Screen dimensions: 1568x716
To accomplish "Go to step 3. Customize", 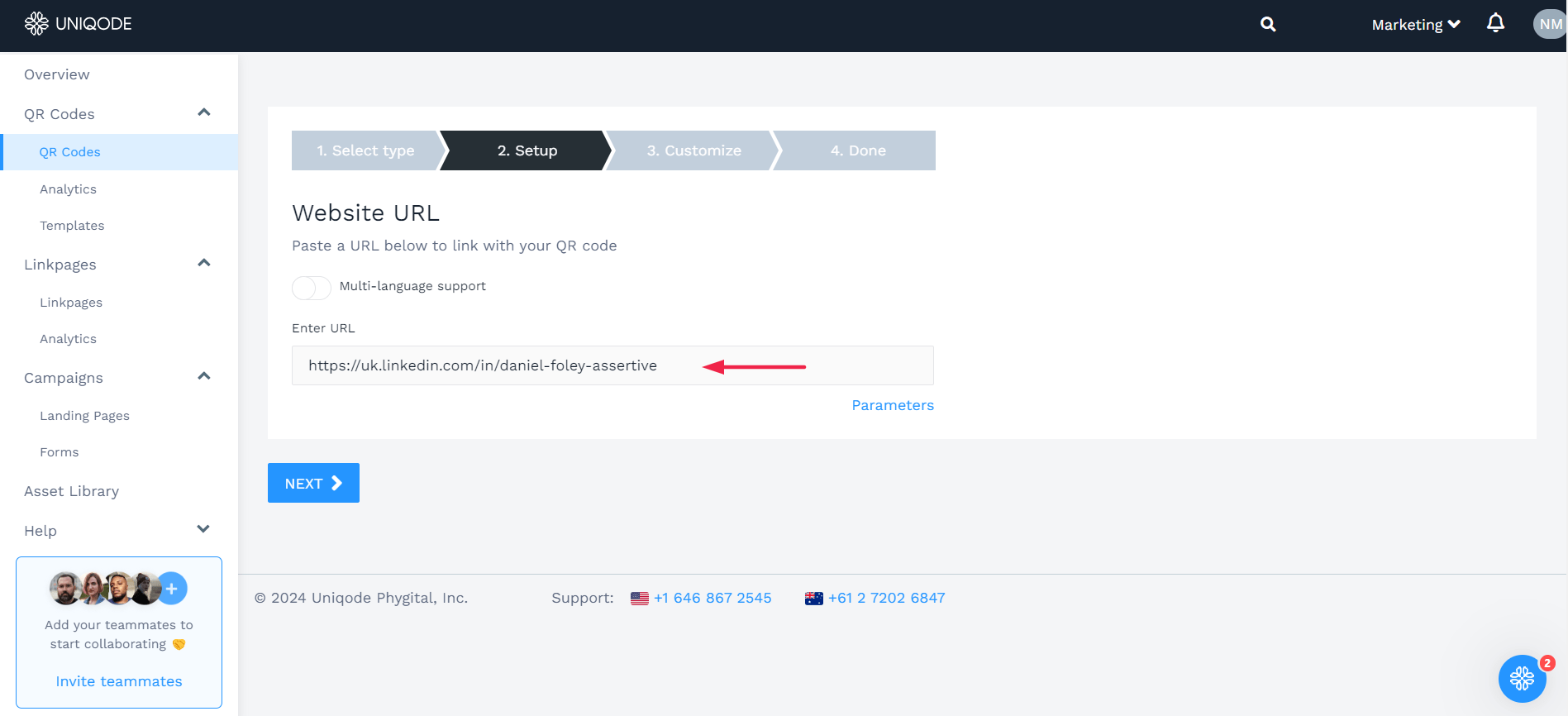I will 693,150.
